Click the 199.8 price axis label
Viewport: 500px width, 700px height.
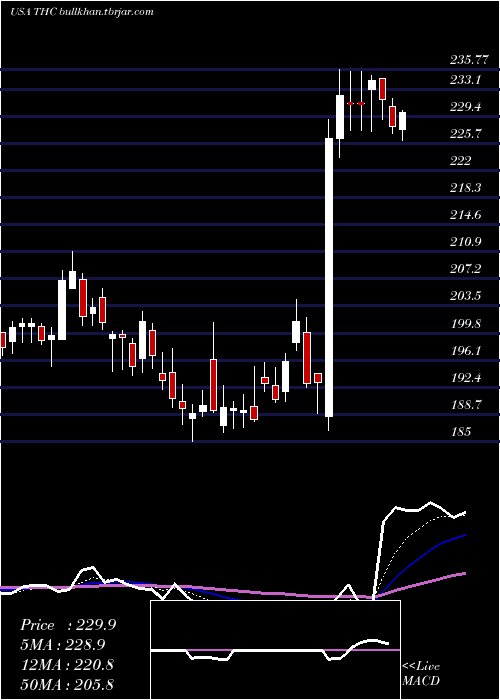point(466,324)
